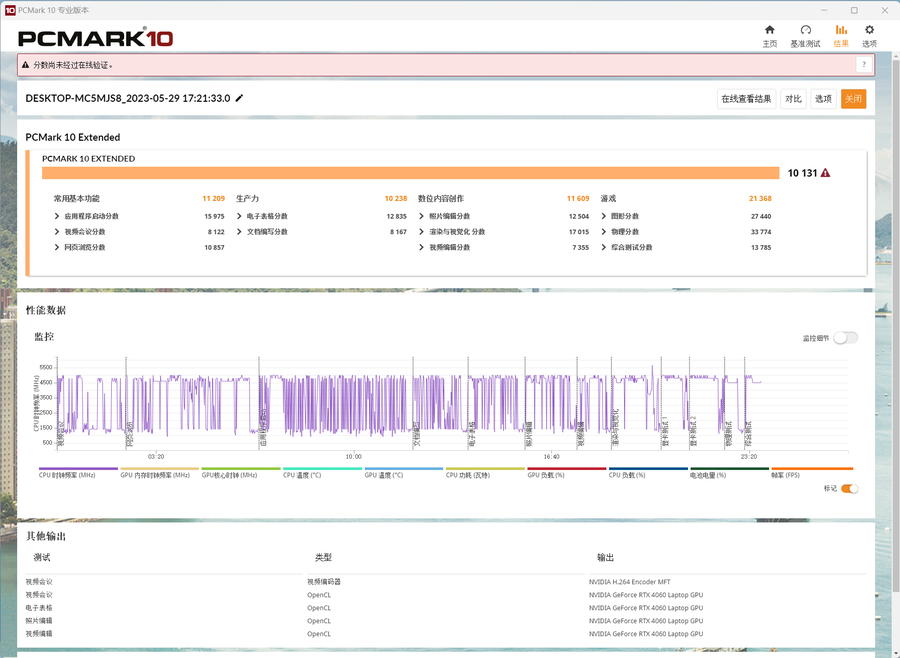Click the 游戏 score 21 368

[x=760, y=199]
